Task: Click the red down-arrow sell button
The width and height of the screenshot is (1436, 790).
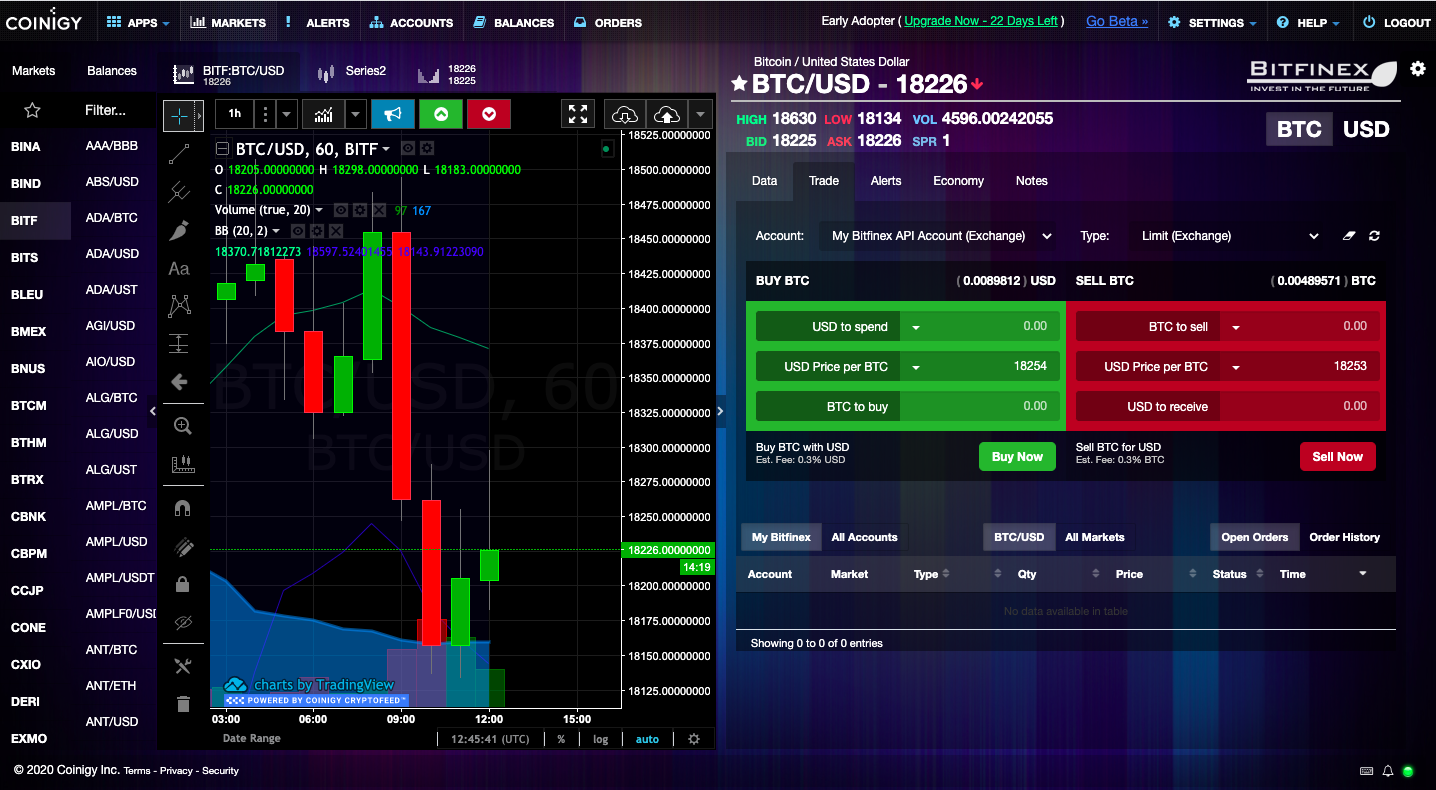Action: tap(489, 114)
